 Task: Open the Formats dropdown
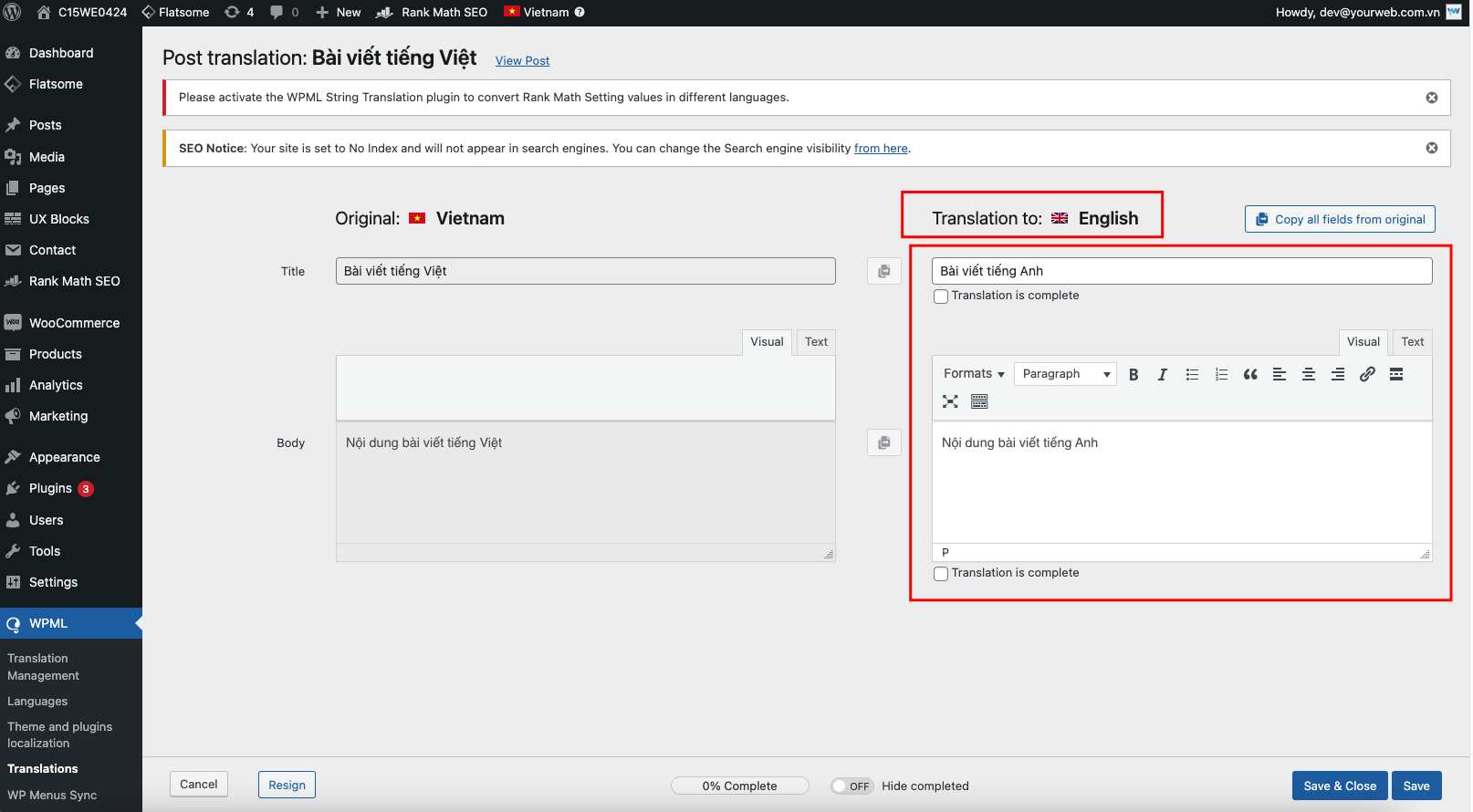[973, 374]
